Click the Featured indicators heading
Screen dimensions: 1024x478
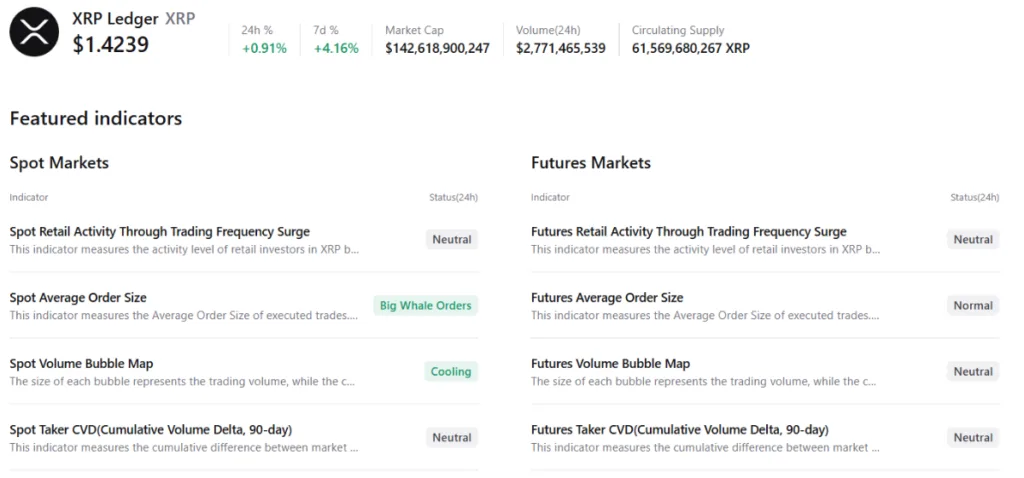[x=96, y=118]
